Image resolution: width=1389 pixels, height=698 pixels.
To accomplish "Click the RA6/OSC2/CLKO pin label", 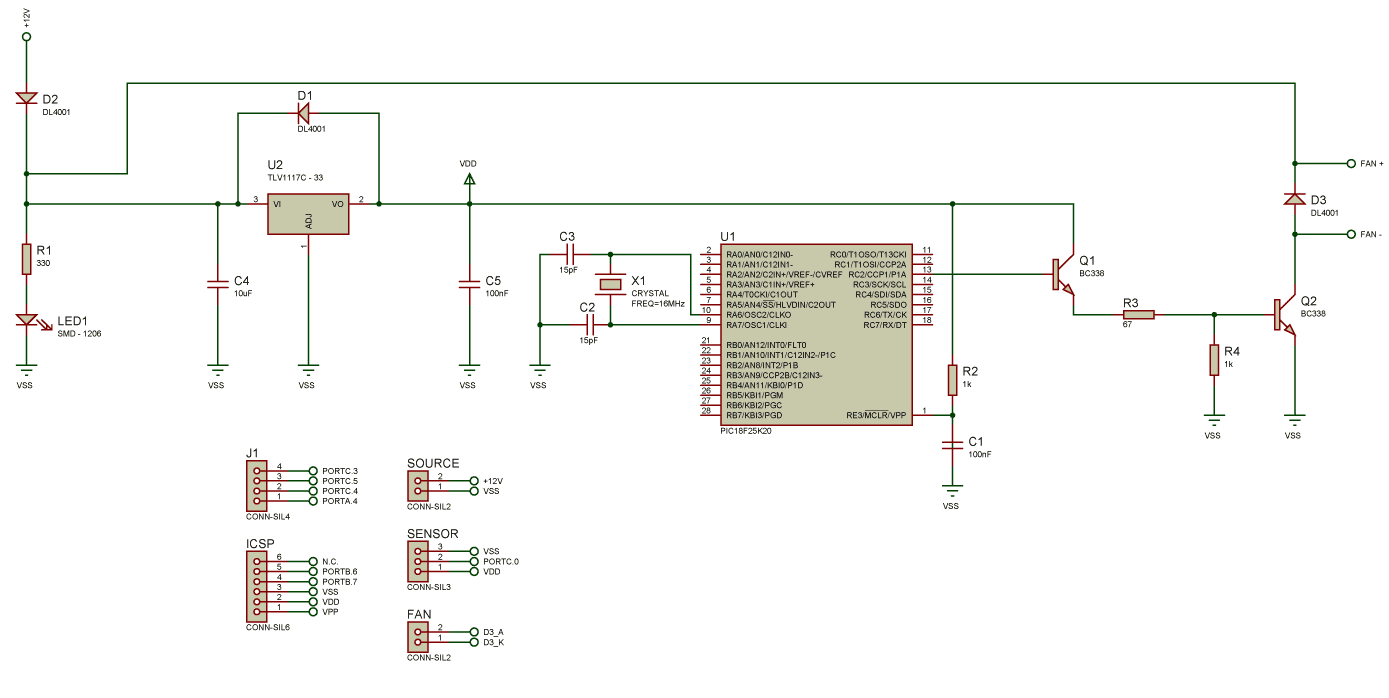I will point(758,314).
